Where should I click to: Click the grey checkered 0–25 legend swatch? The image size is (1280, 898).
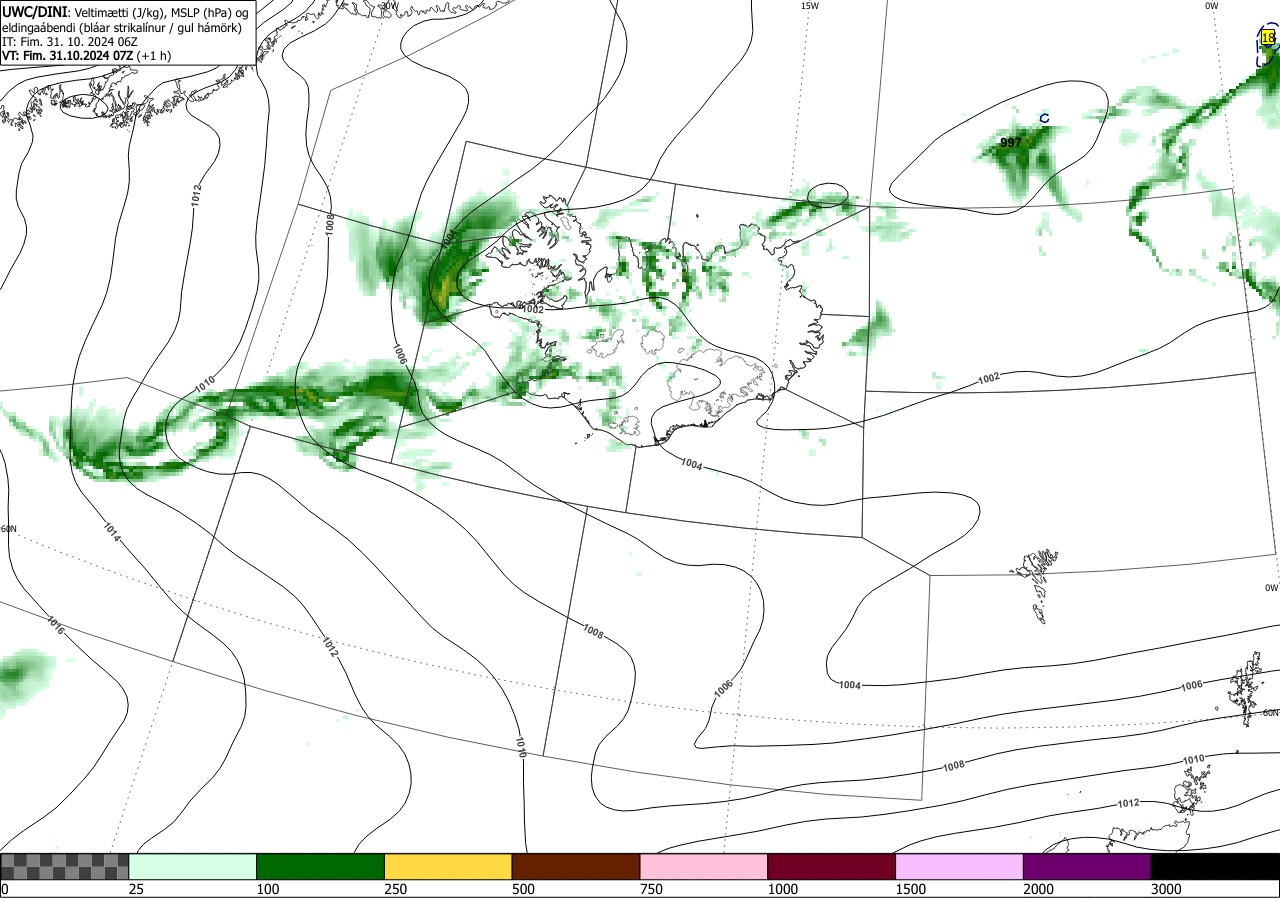(x=65, y=866)
